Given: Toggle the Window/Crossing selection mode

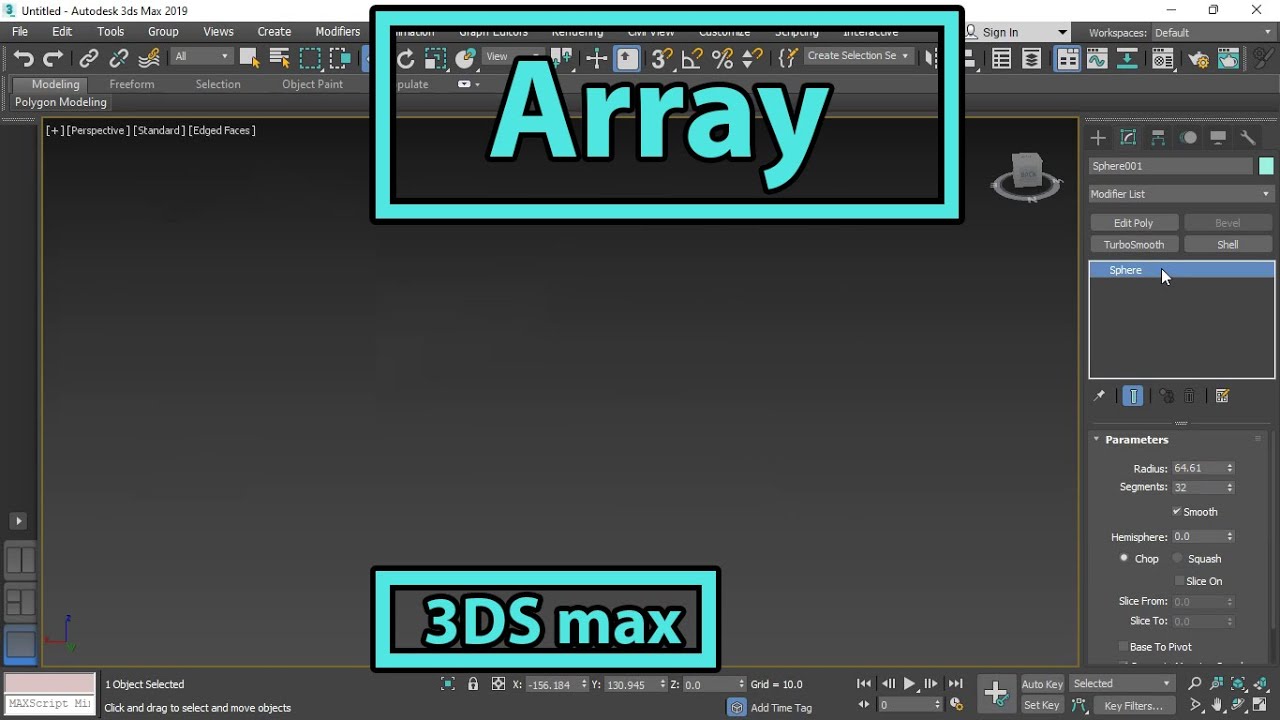Looking at the screenshot, I should [x=340, y=58].
